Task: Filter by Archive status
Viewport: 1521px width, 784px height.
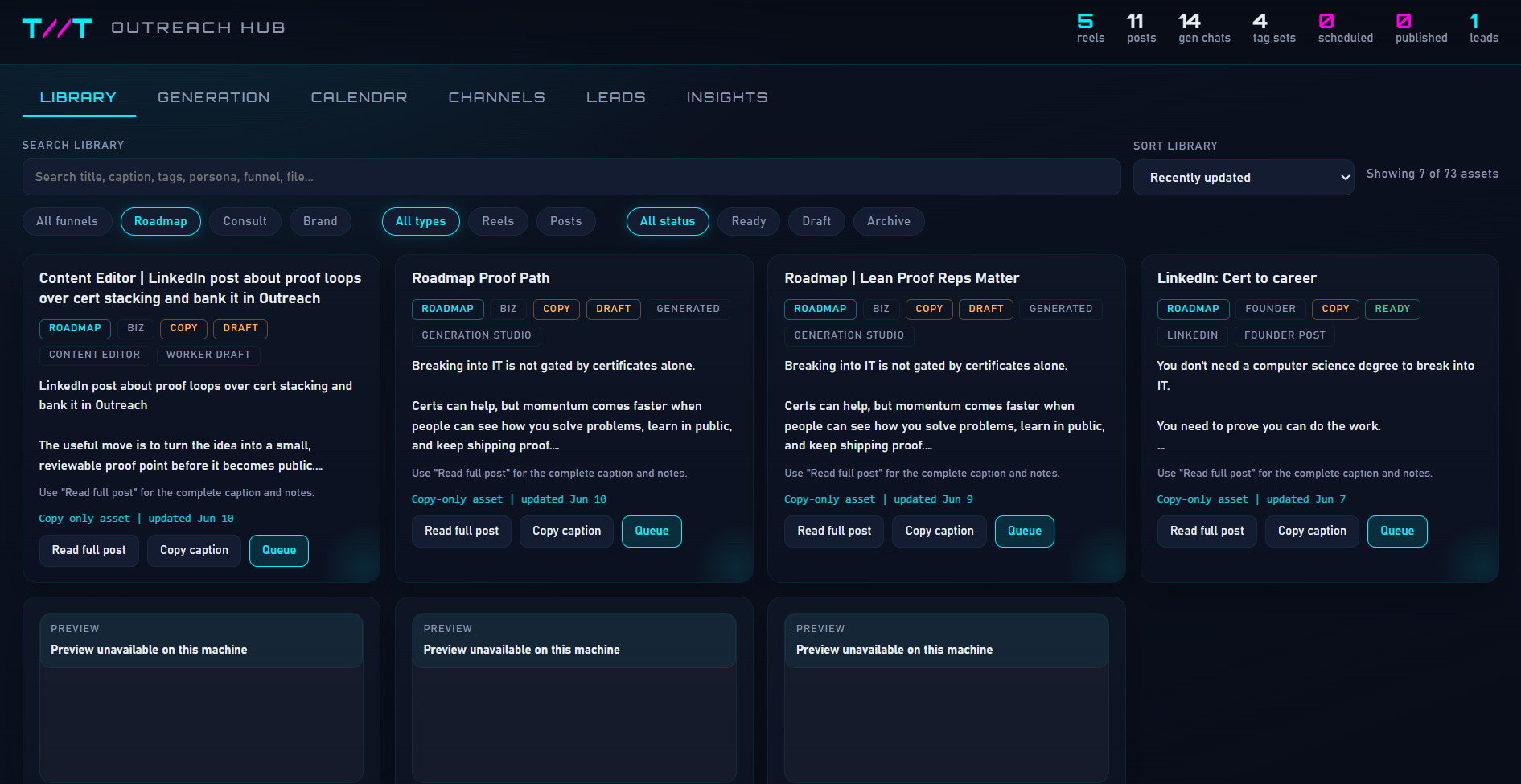Action: 889,221
